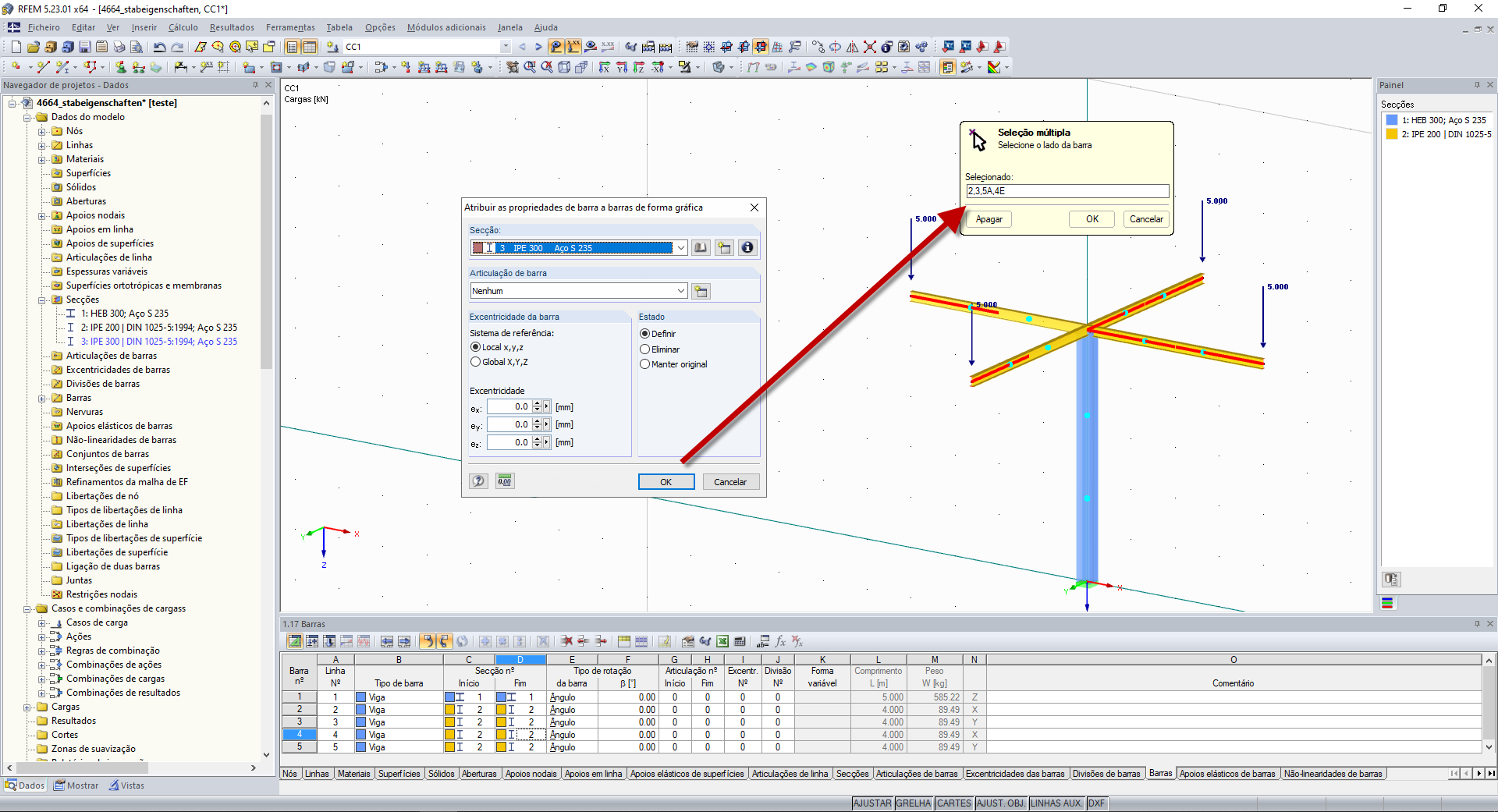Expand the Materiais tree node
This screenshot has height=812, width=1498.
42,159
